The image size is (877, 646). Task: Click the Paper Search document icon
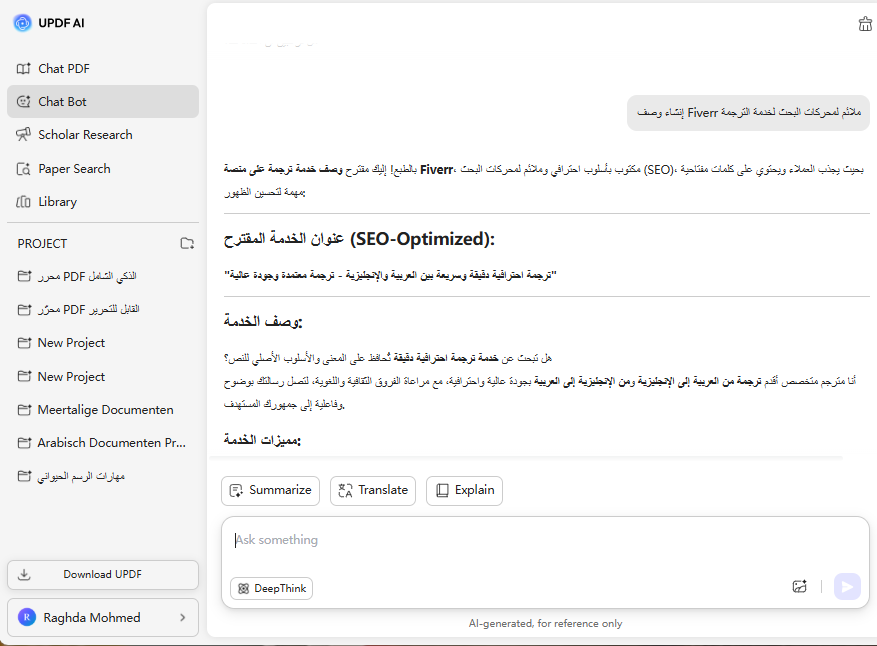coord(23,169)
